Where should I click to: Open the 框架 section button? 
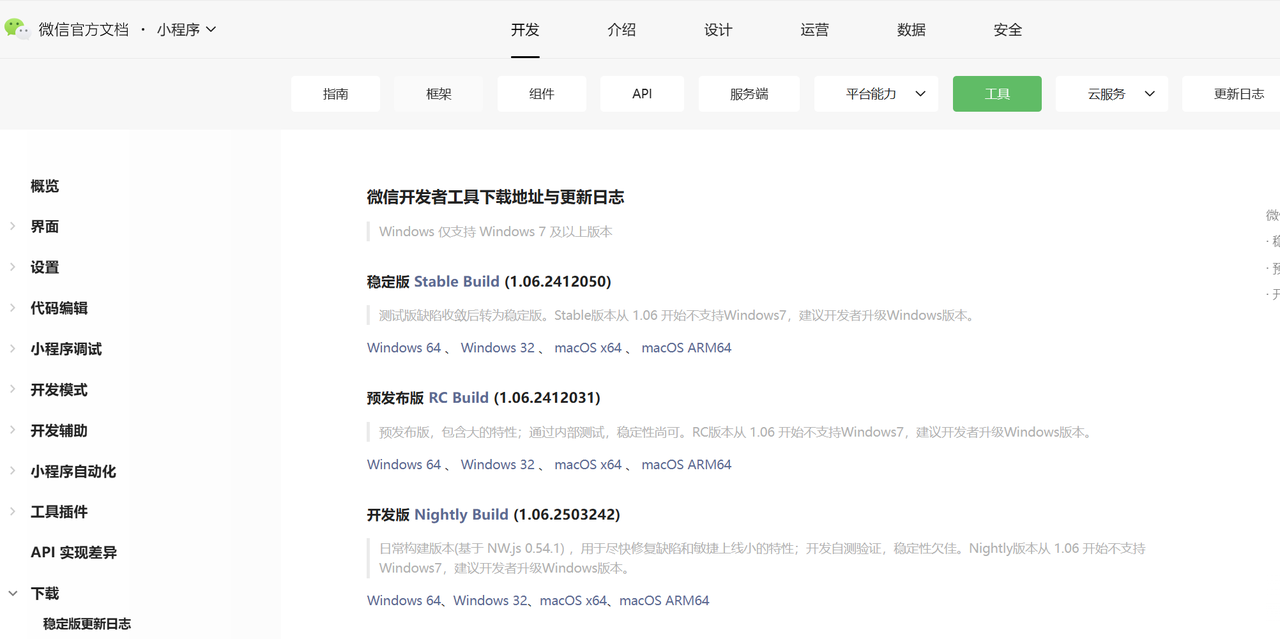pos(439,94)
